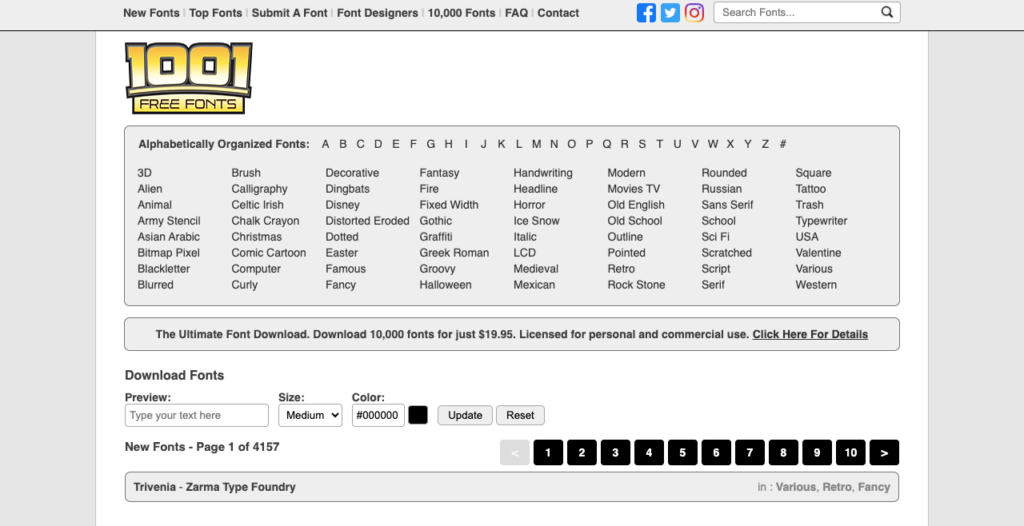Click the 1001 Free Fonts logo

coord(189,78)
